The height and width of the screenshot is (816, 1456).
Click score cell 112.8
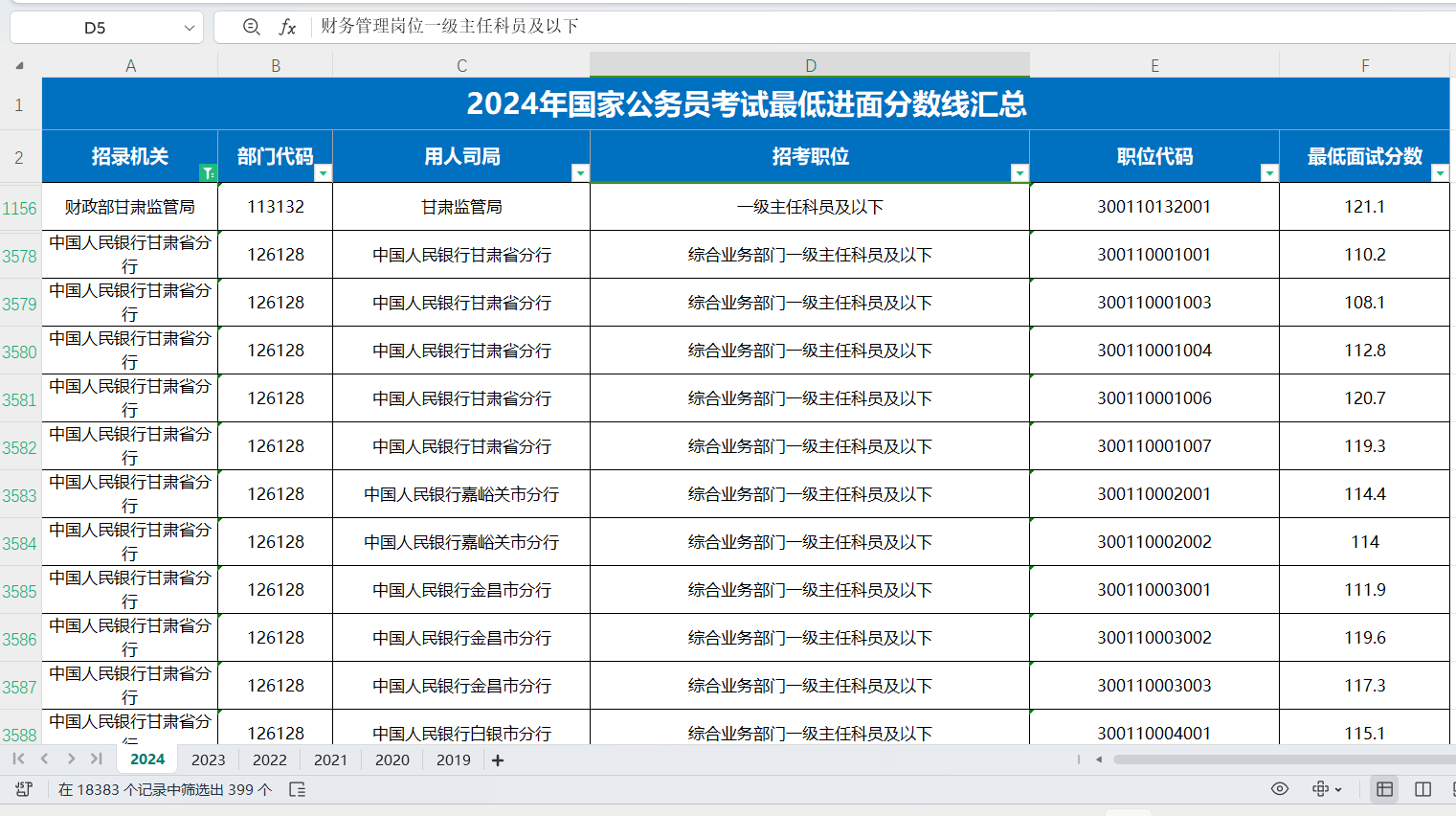tap(1364, 351)
